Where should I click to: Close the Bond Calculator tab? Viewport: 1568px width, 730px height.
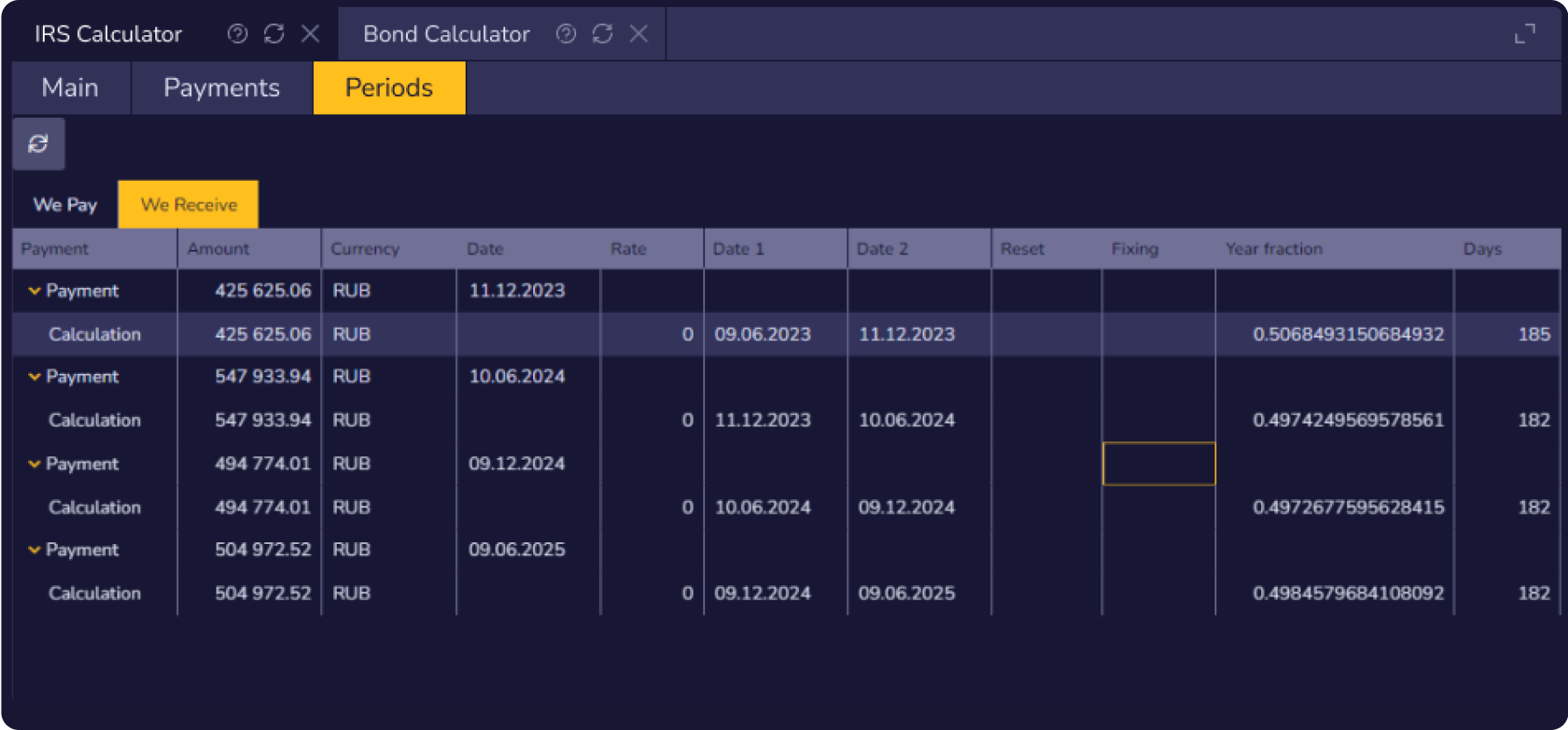[x=639, y=33]
